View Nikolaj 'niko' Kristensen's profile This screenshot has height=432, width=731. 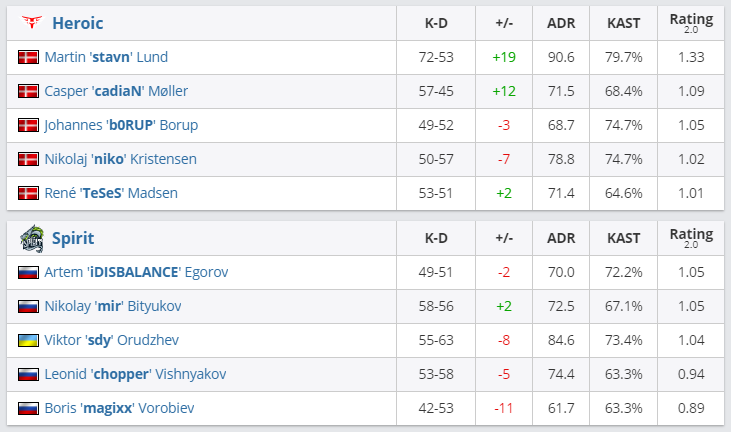coord(120,159)
